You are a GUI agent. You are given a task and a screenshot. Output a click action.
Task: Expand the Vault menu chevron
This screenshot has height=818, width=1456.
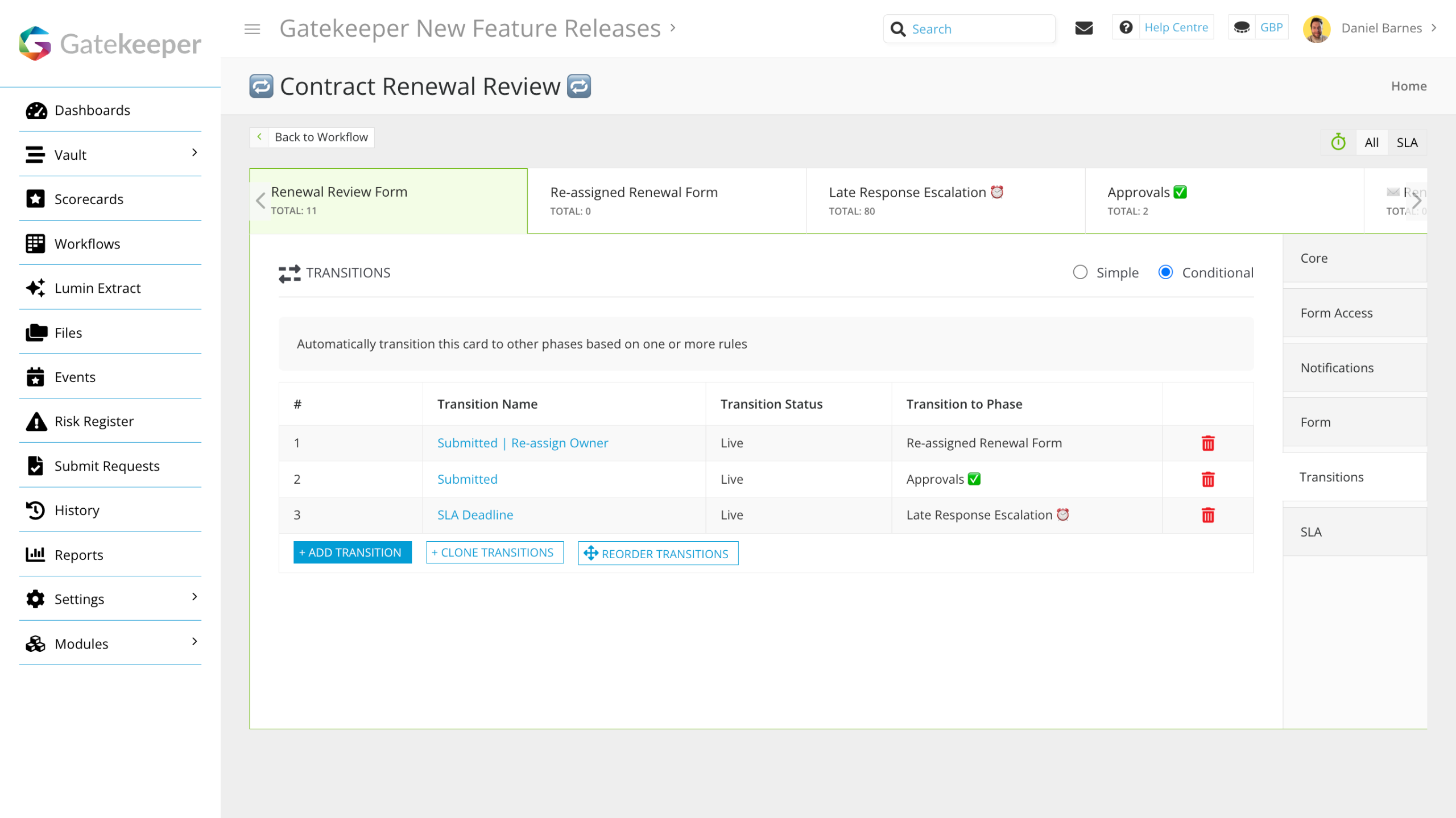point(194,152)
